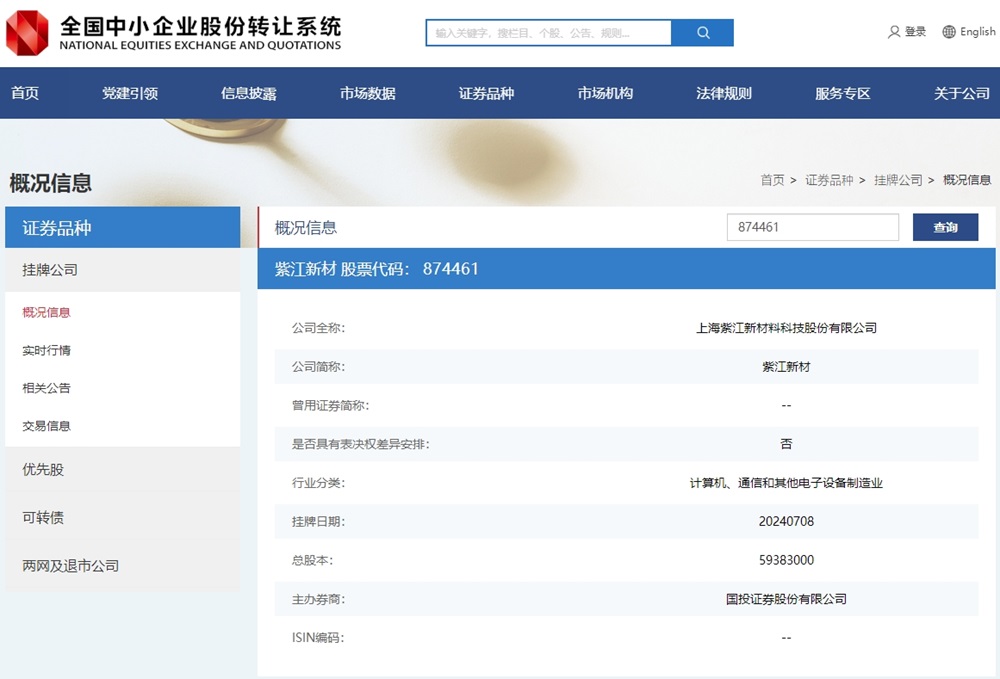The image size is (1000, 679).
Task: Click the magnifier search icon
Action: (x=703, y=32)
